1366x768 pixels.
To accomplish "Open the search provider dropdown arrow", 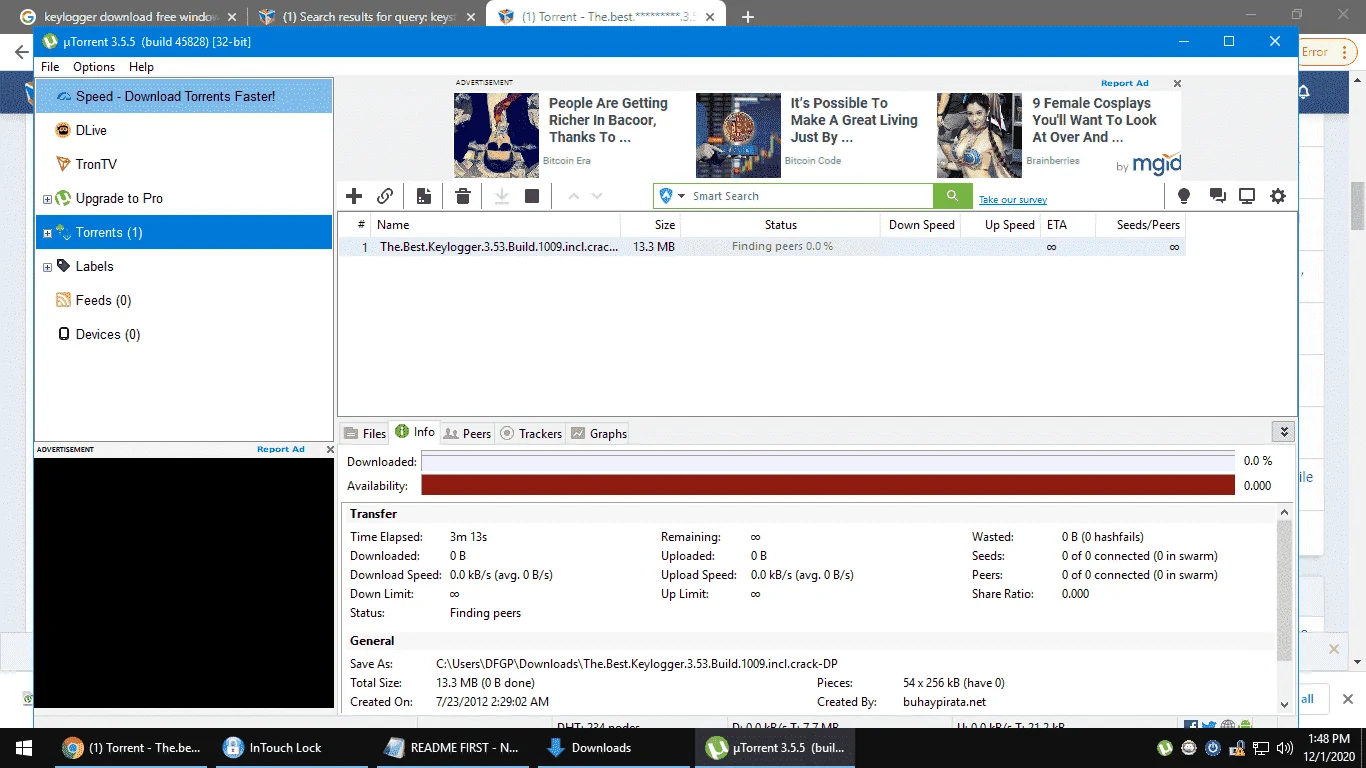I will coord(682,196).
